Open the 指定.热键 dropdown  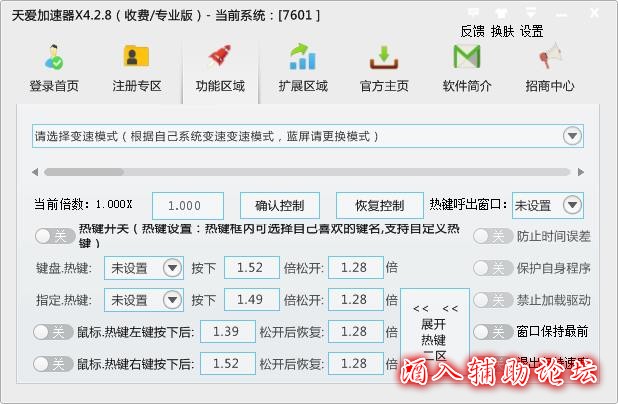[144, 300]
